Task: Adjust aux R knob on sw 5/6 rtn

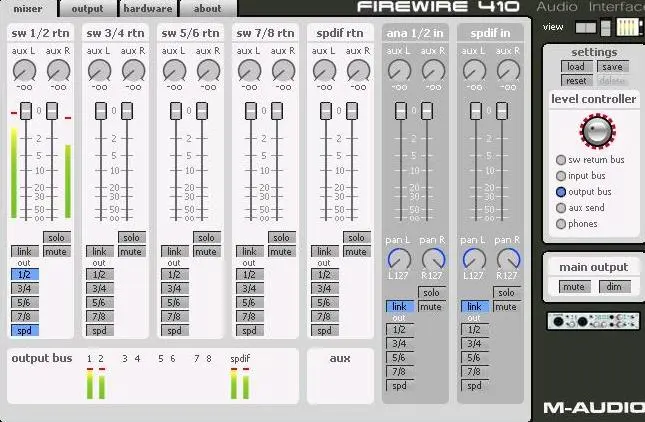Action: [x=209, y=70]
